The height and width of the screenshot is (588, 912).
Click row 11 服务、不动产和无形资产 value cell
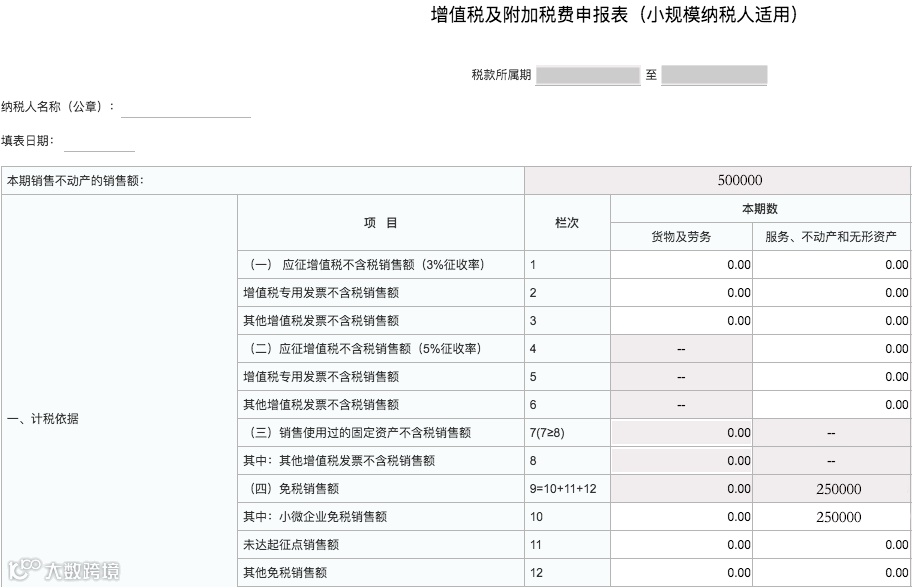click(x=832, y=544)
